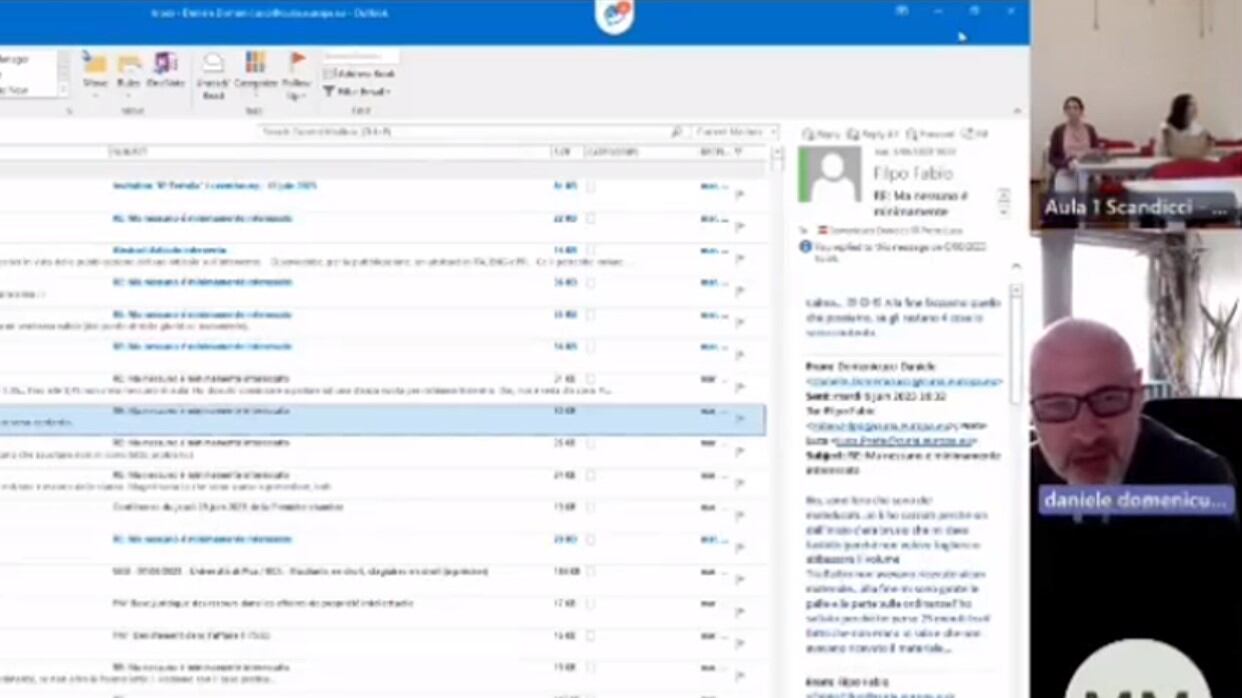Toggle flag on the highlighted email row
This screenshot has height=698, width=1242.
740,419
